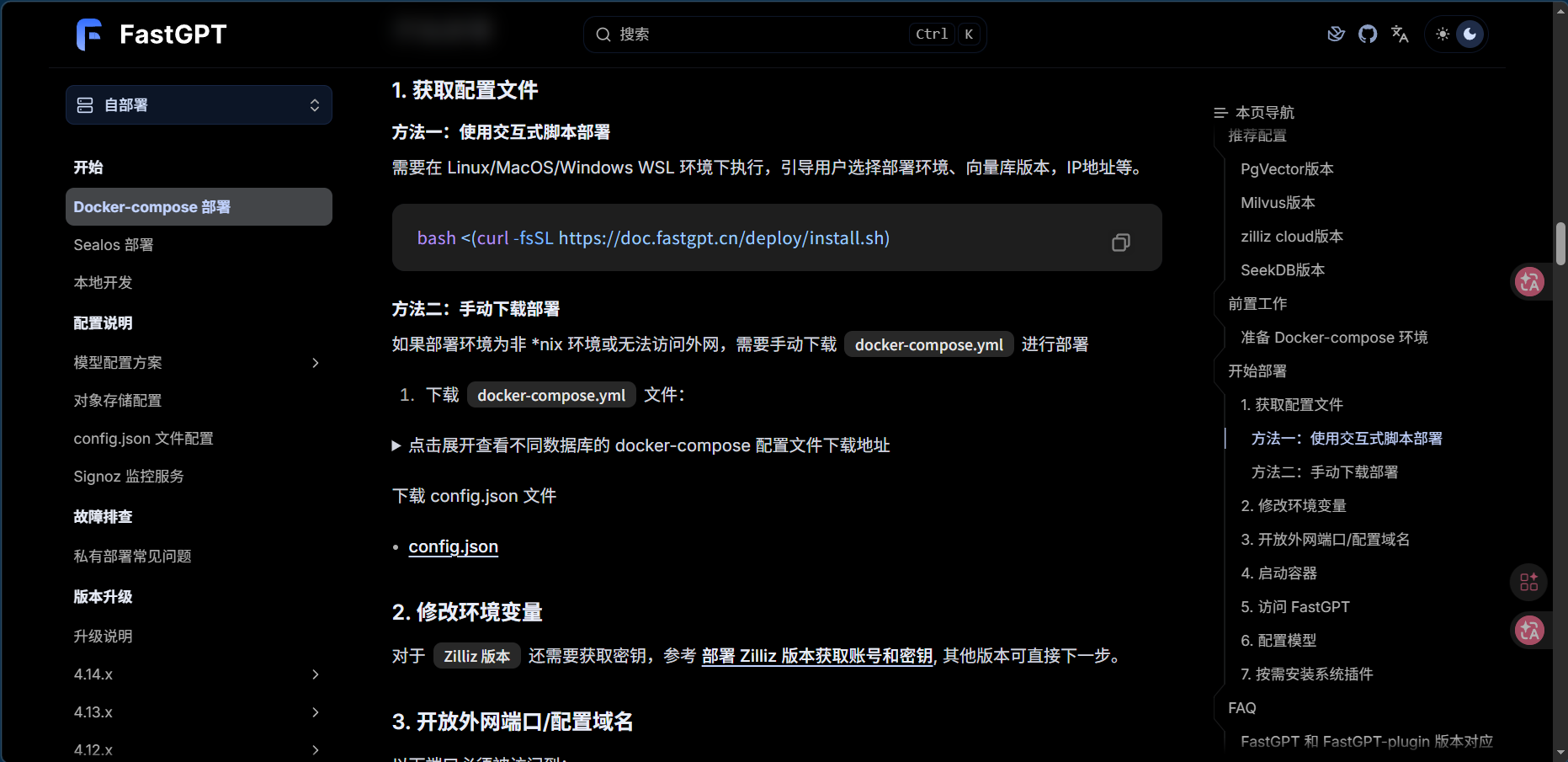1568x762 pixels.
Task: Download the config.json link
Action: (x=454, y=546)
